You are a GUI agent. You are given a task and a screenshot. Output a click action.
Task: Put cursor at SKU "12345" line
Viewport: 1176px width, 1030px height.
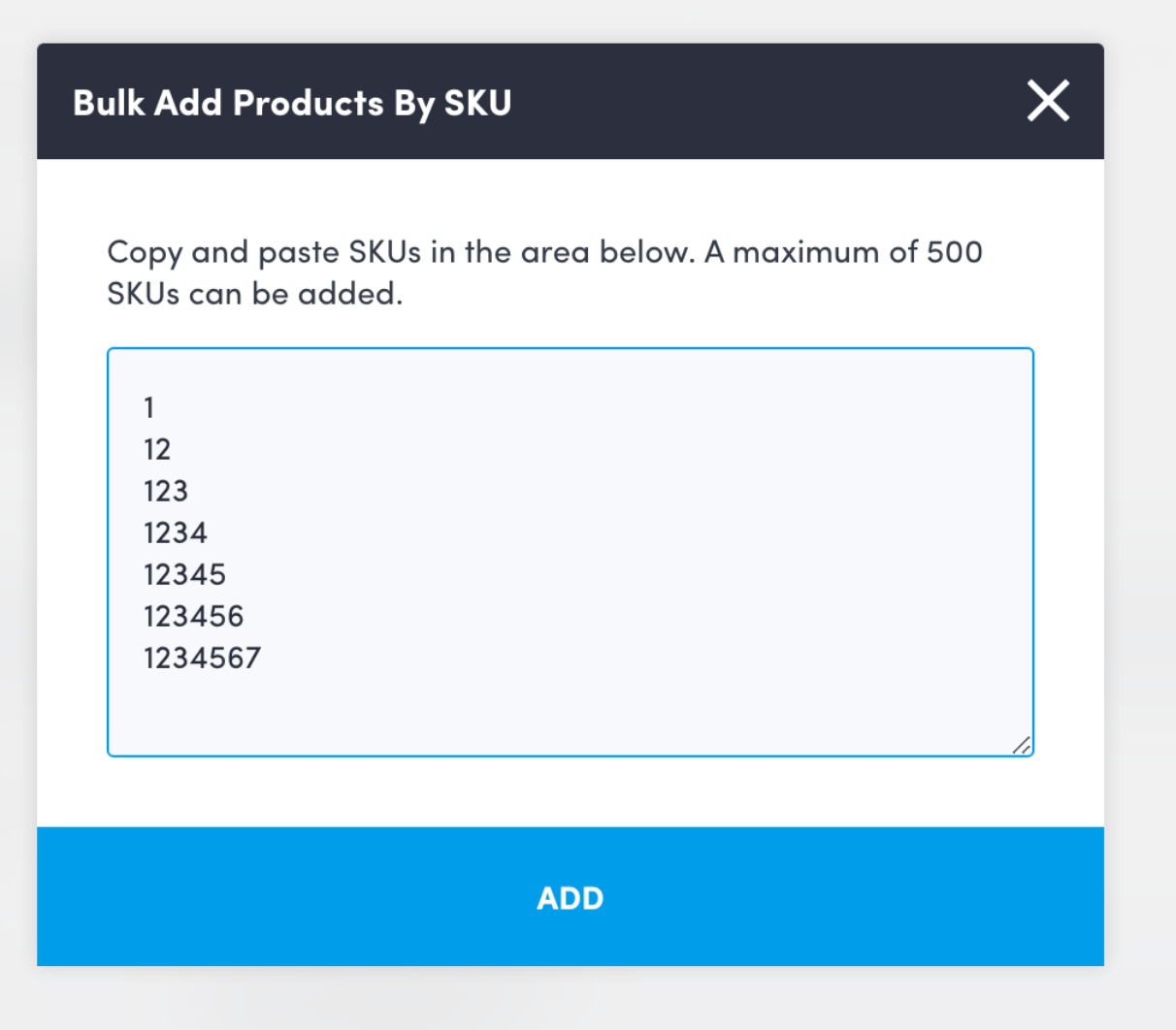click(x=184, y=574)
